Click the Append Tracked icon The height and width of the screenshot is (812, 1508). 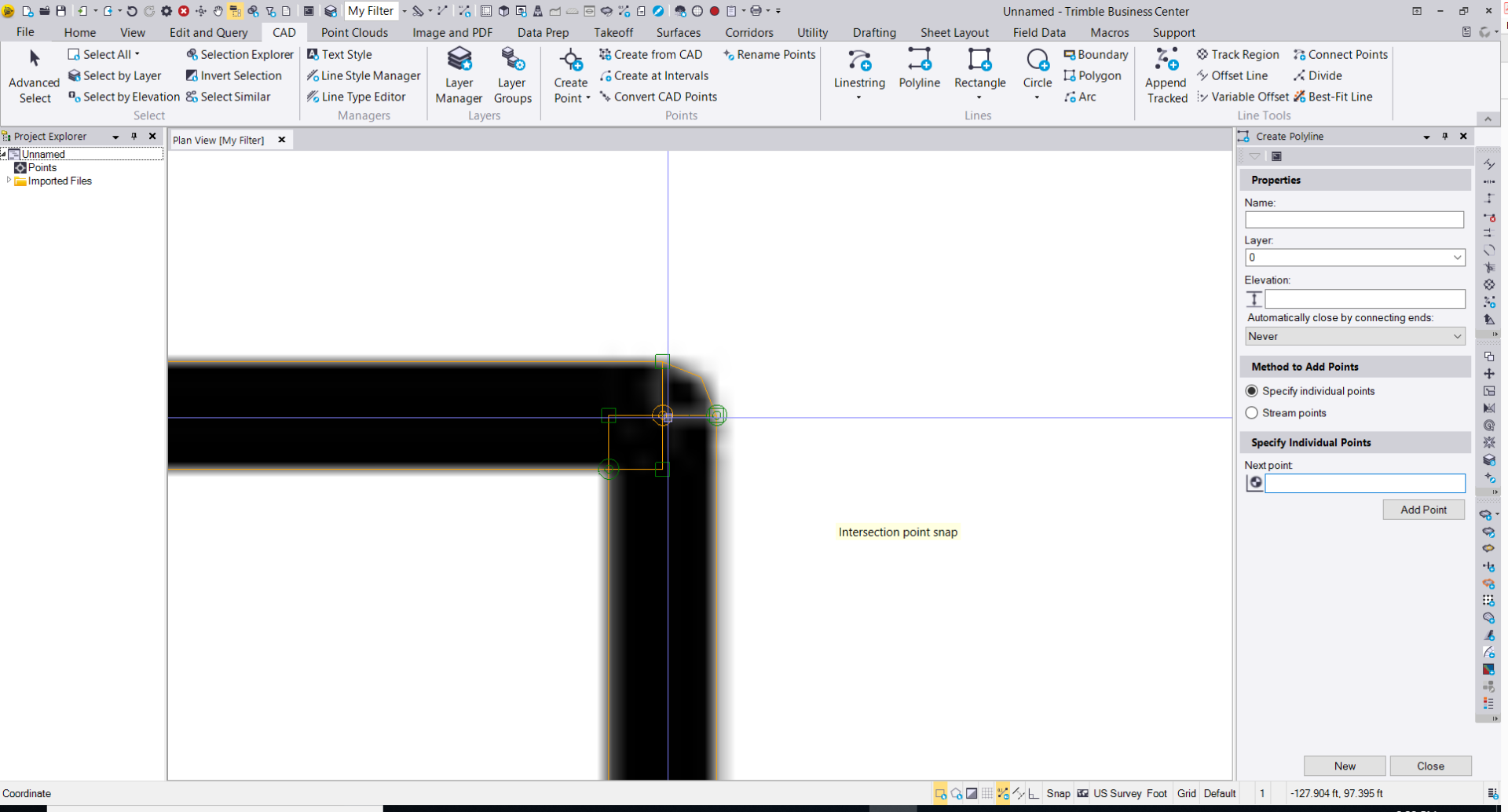[x=1166, y=60]
